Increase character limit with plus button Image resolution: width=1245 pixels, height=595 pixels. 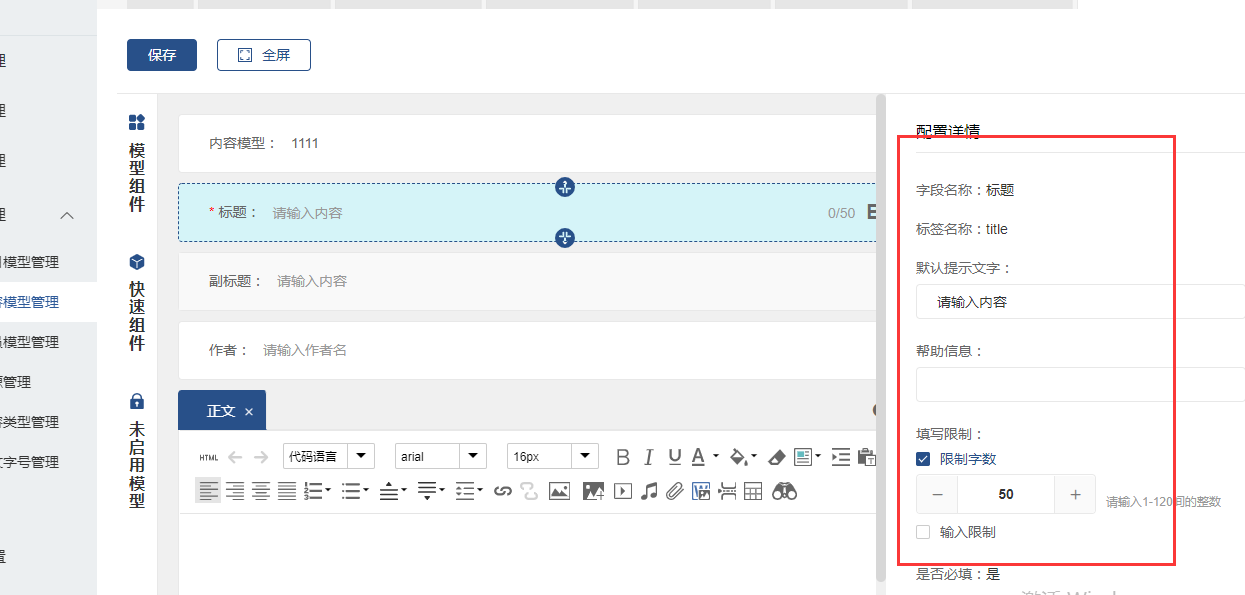[1075, 494]
